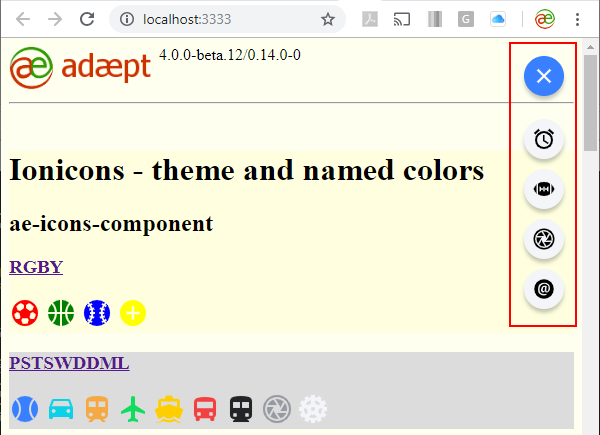Click the black subway icon

point(241,409)
